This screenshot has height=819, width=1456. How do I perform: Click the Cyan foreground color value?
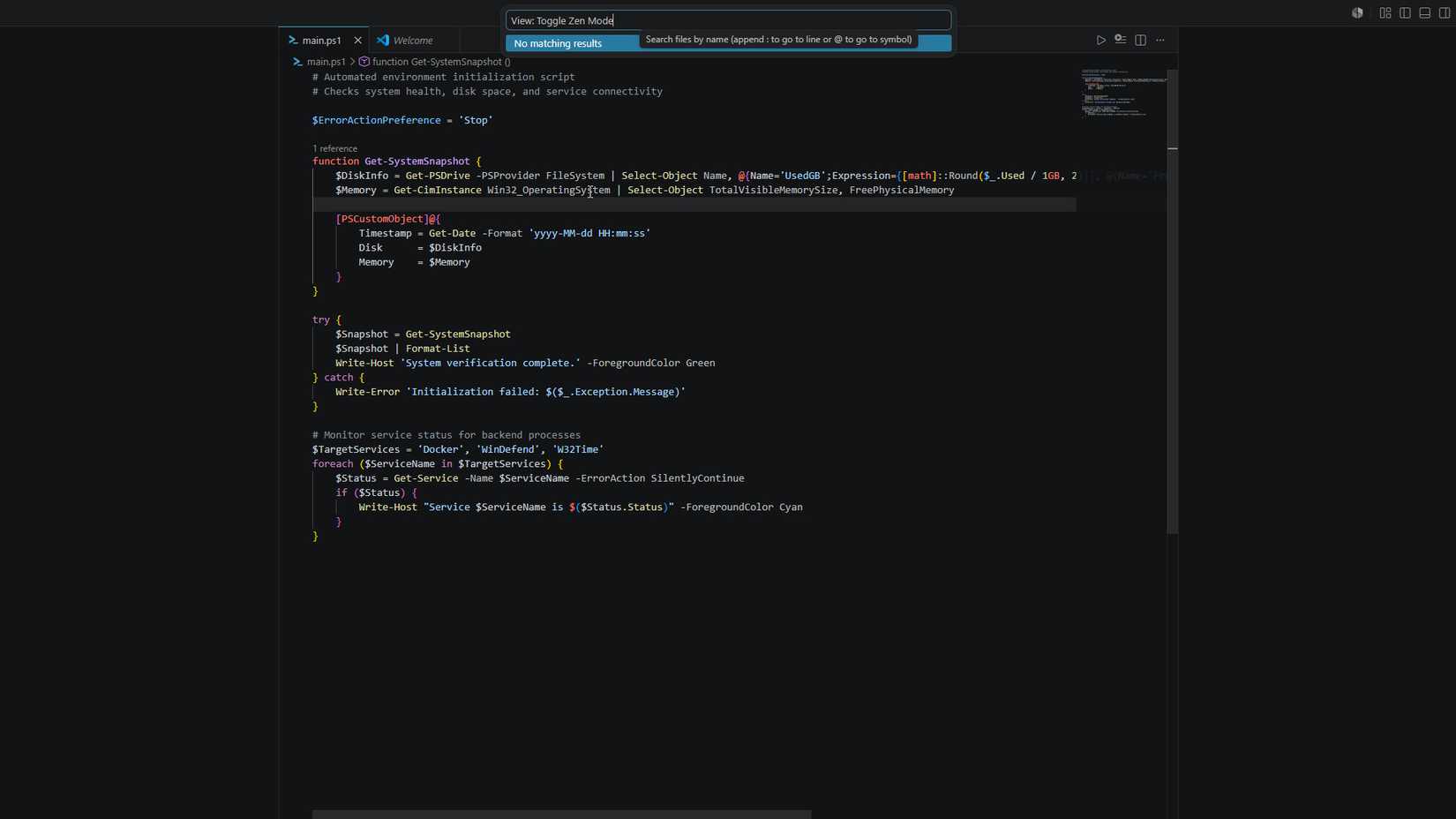[x=791, y=507]
